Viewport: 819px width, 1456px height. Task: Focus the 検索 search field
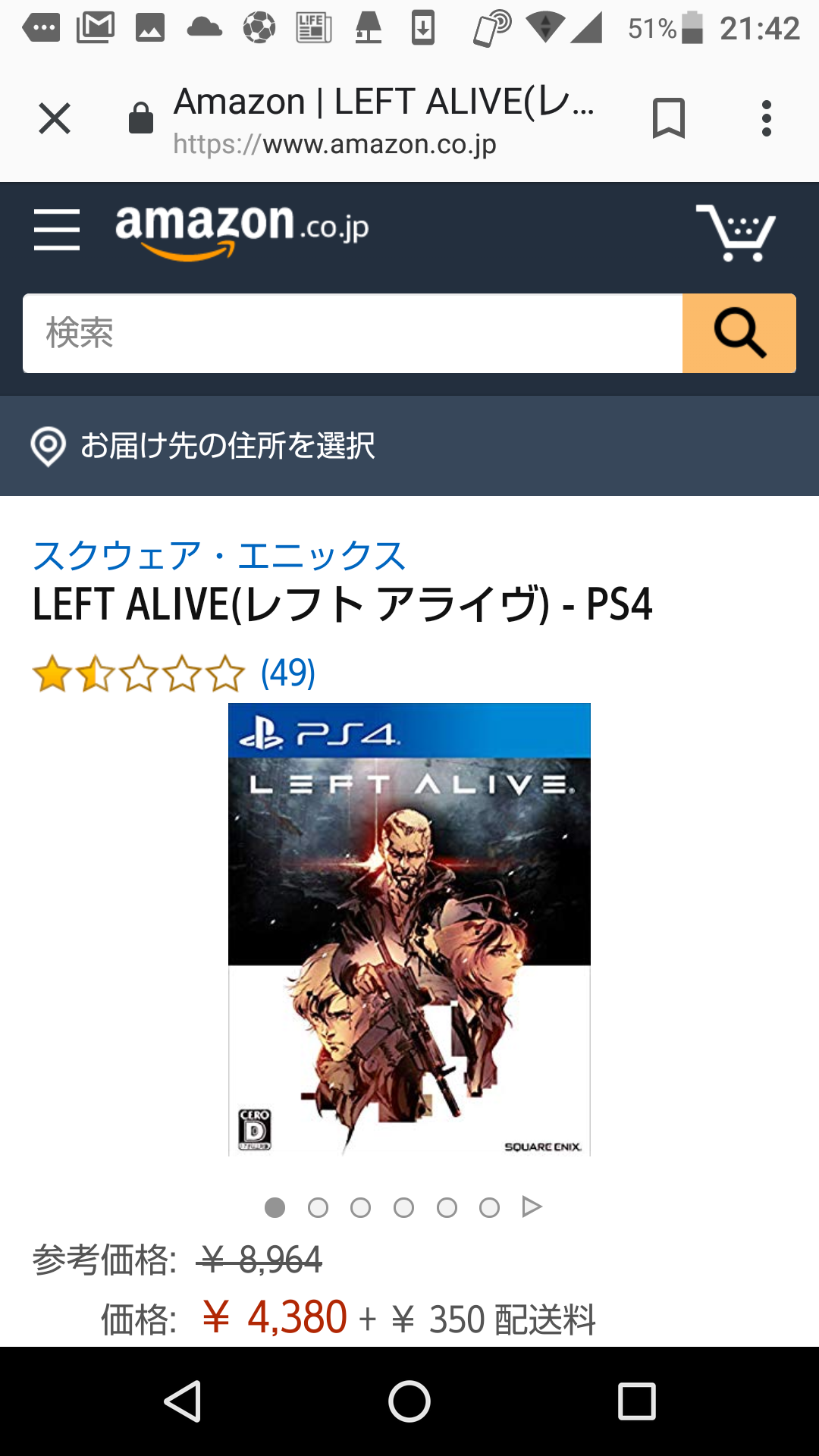[x=353, y=333]
